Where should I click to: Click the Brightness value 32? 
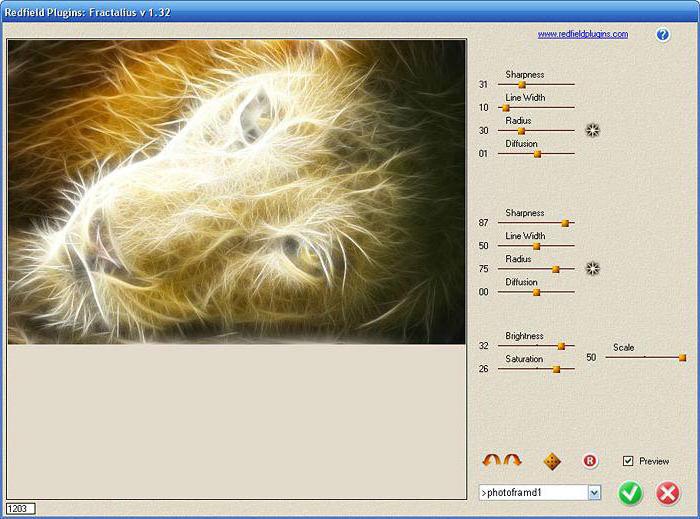click(483, 346)
